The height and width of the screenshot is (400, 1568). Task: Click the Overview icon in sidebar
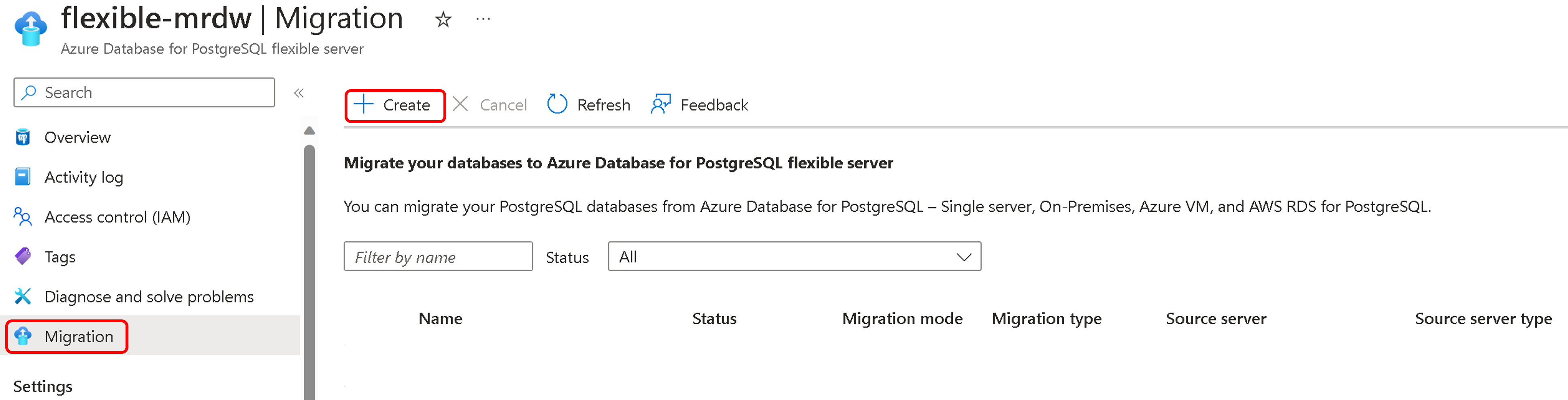coord(23,138)
